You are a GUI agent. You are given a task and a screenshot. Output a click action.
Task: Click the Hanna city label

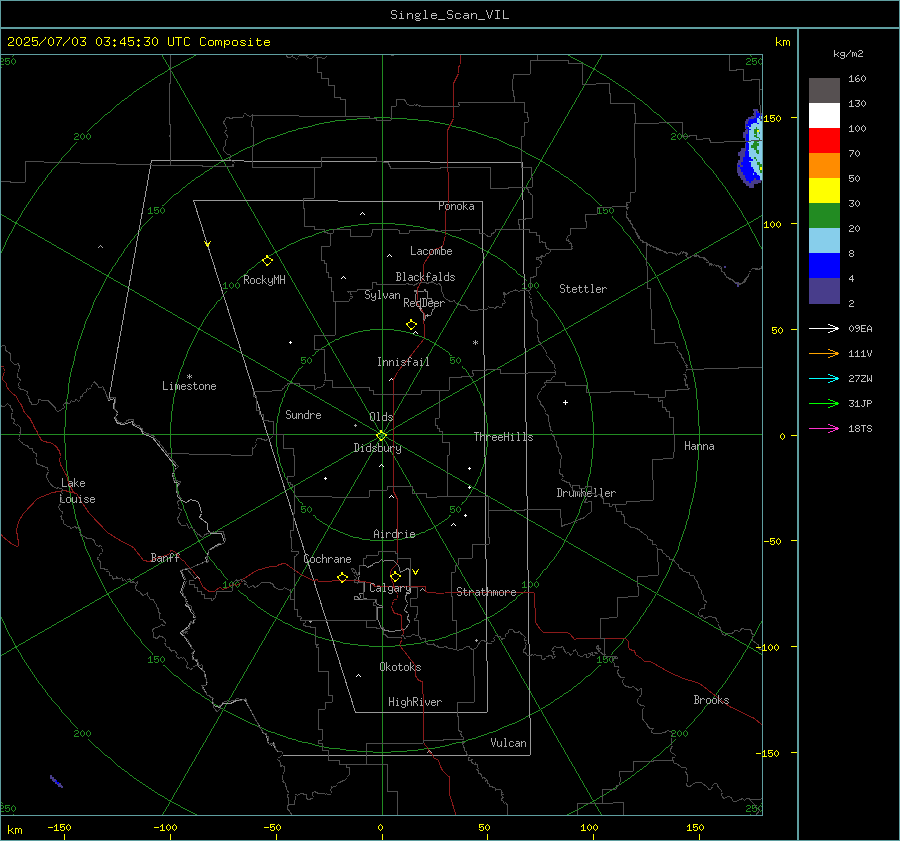click(699, 446)
